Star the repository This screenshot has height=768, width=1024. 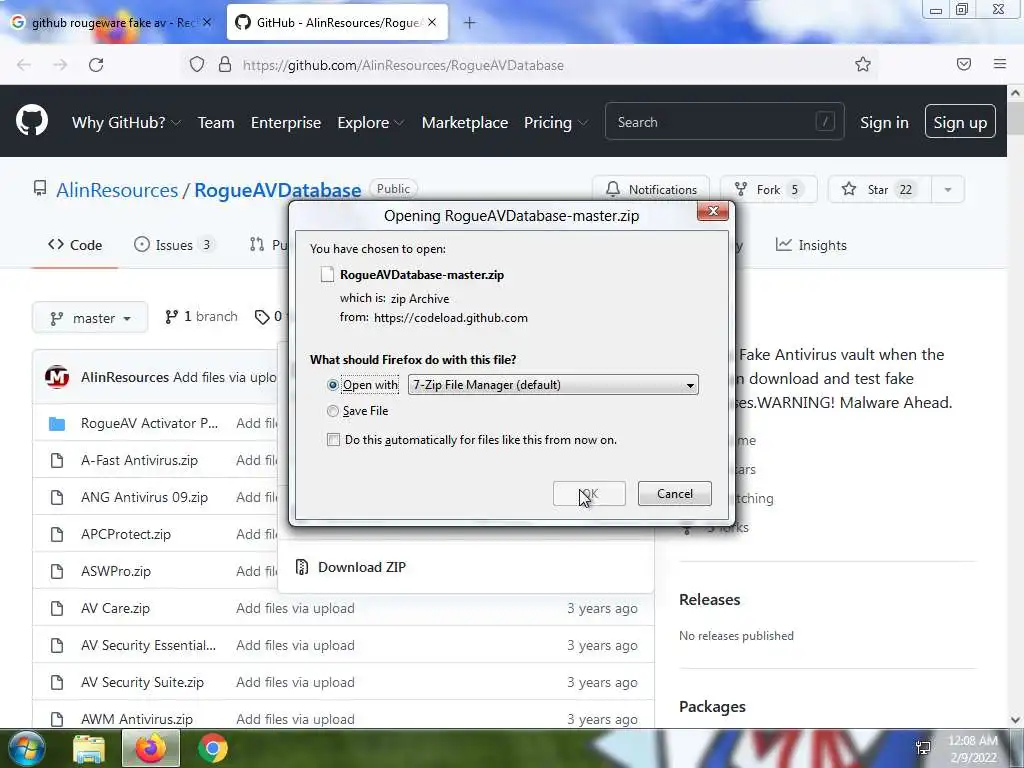[880, 189]
